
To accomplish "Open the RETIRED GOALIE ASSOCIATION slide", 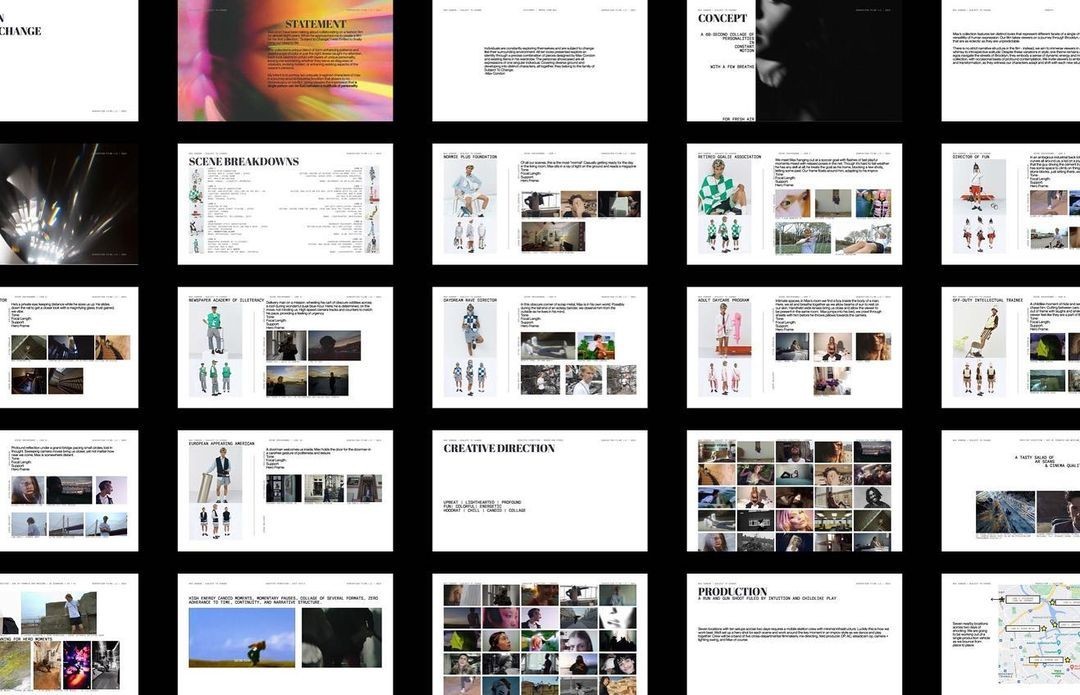I will 794,204.
